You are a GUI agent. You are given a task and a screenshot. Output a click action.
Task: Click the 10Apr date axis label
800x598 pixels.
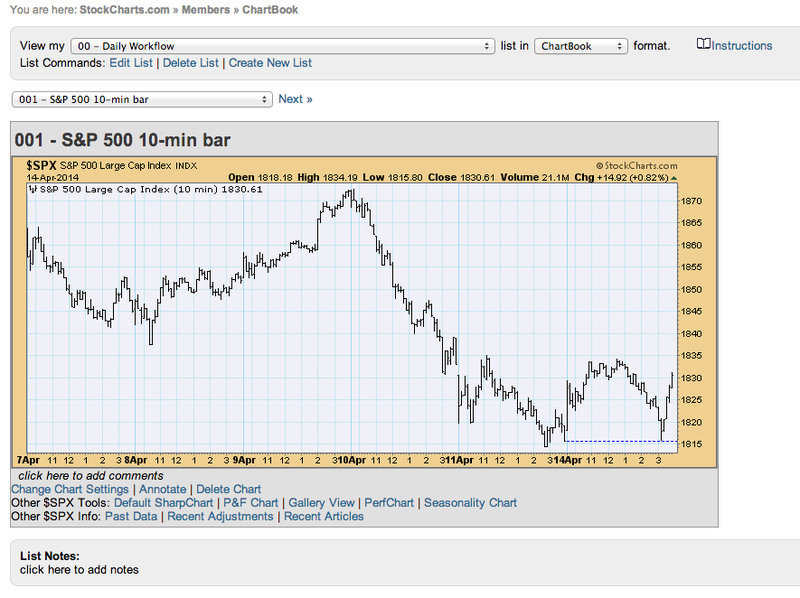click(351, 460)
